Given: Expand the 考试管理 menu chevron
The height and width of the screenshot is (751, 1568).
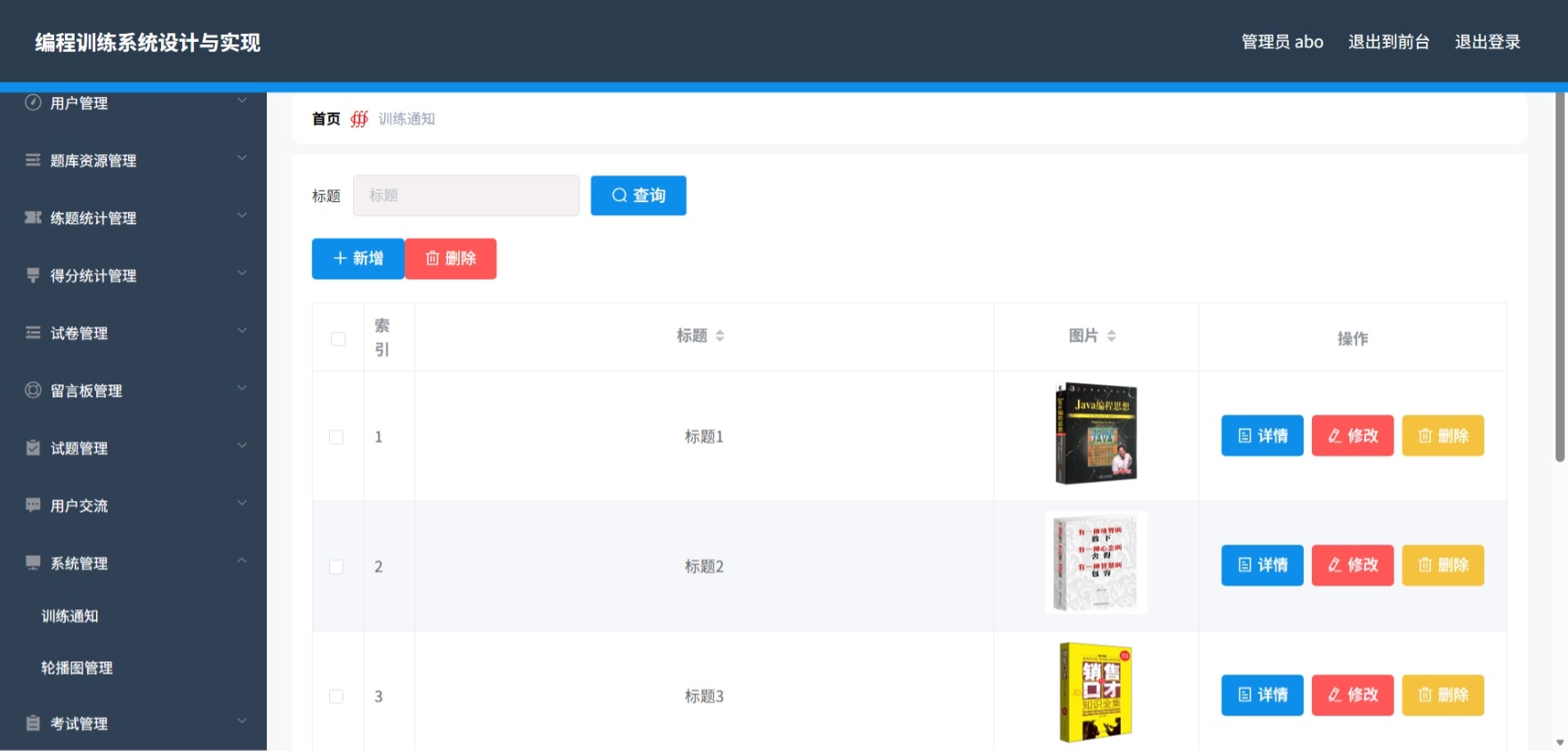Looking at the screenshot, I should click(242, 722).
